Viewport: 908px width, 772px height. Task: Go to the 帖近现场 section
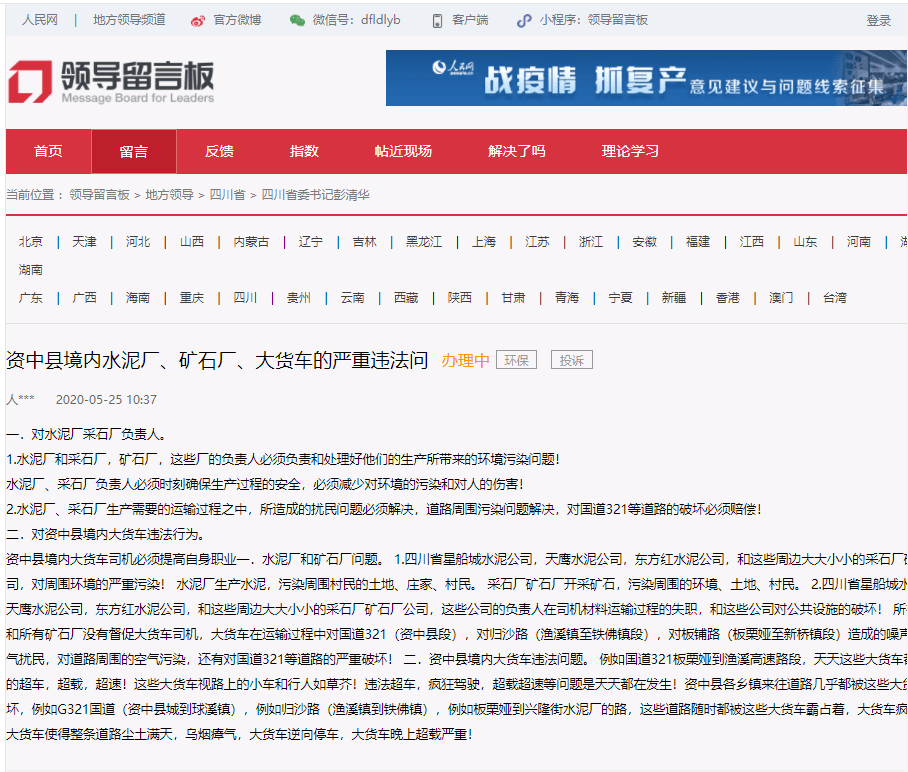pyautogui.click(x=403, y=152)
